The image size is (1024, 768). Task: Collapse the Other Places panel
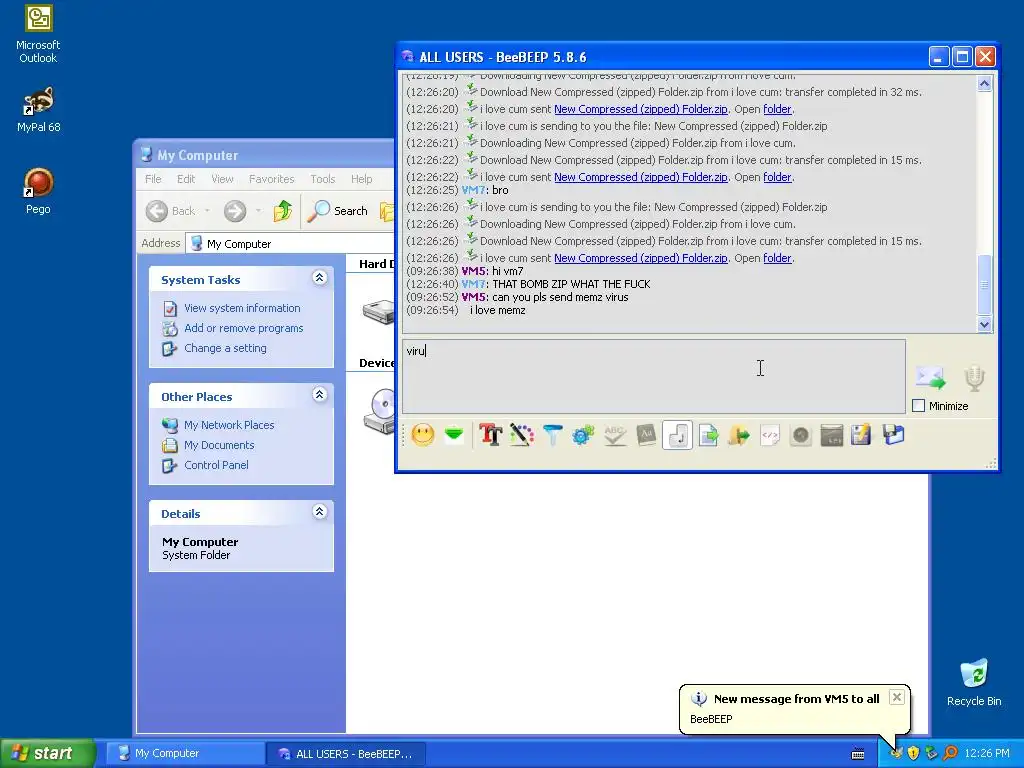coord(319,395)
